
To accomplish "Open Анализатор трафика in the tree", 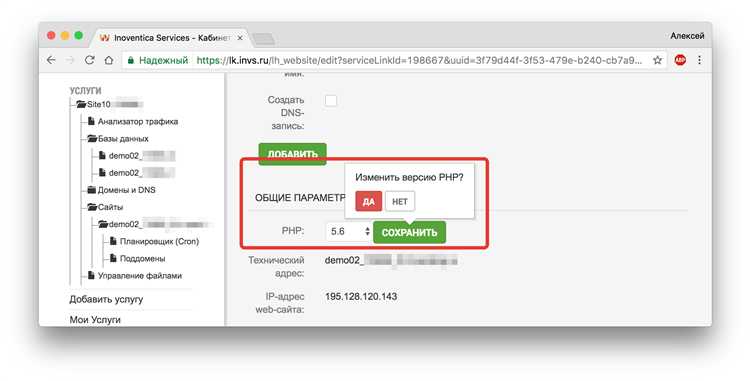I will [x=138, y=121].
